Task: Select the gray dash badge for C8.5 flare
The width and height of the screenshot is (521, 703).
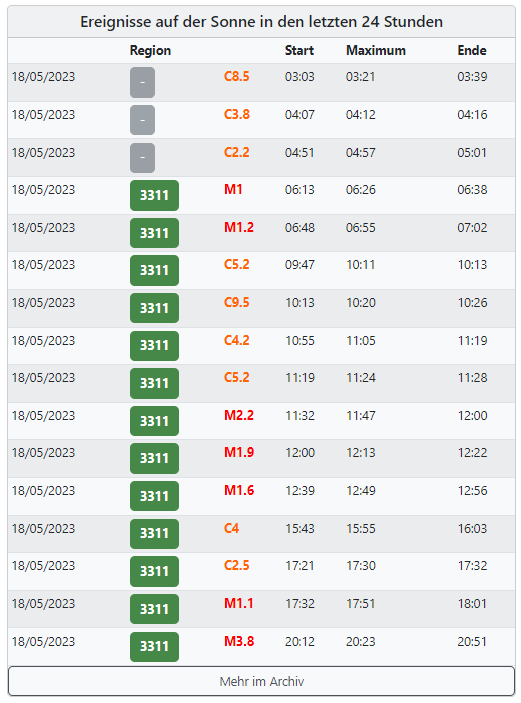Action: click(x=143, y=82)
